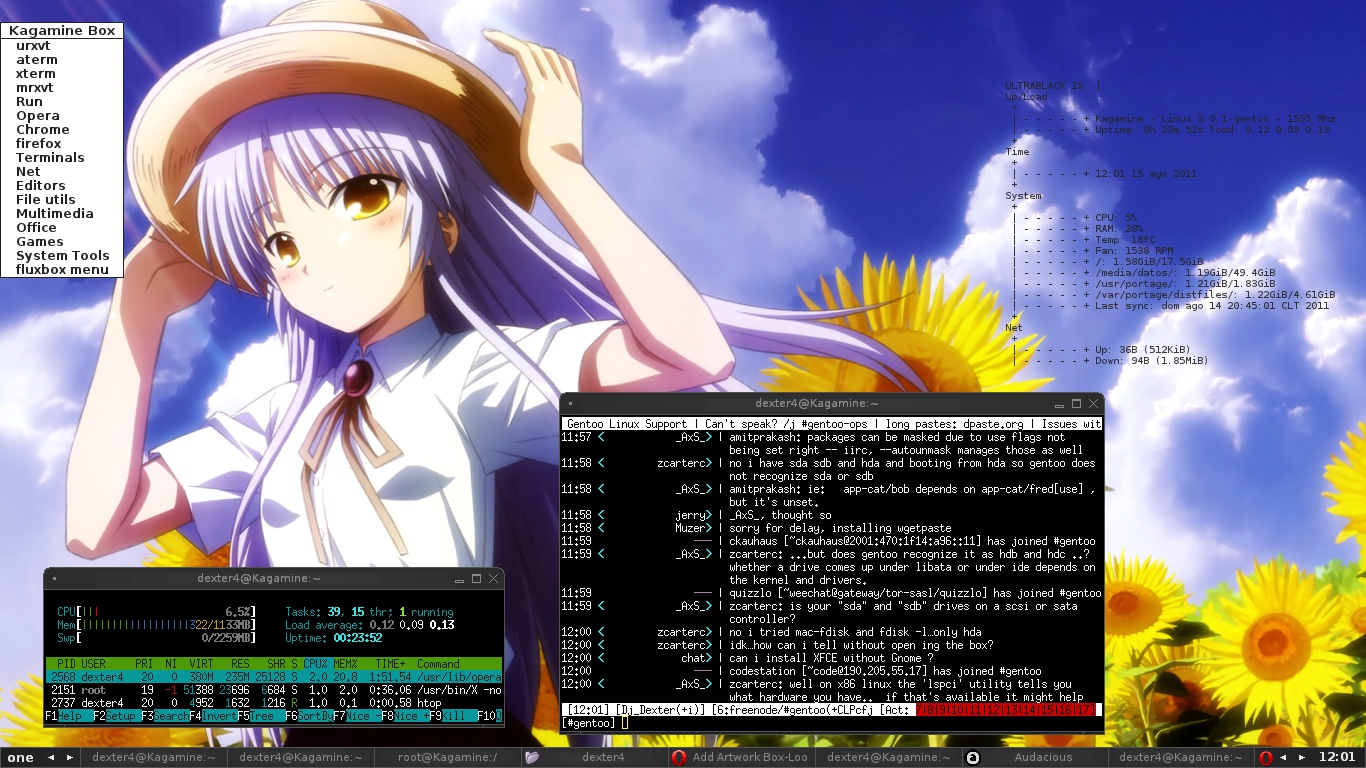Click F8 Nice plus in htop

click(x=405, y=717)
